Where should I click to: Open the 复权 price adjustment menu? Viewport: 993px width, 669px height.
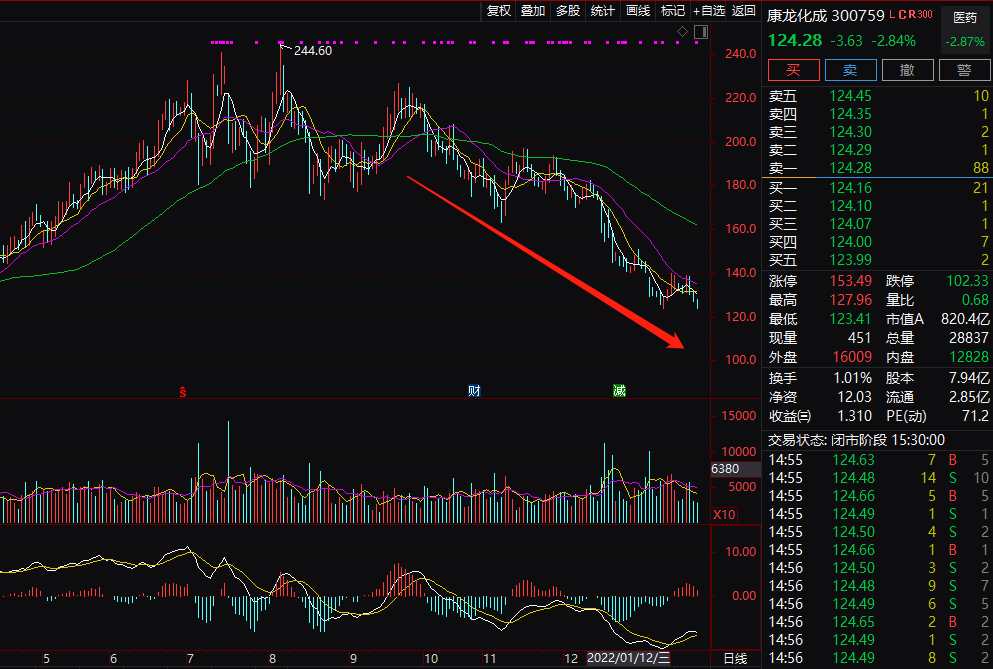[x=499, y=11]
